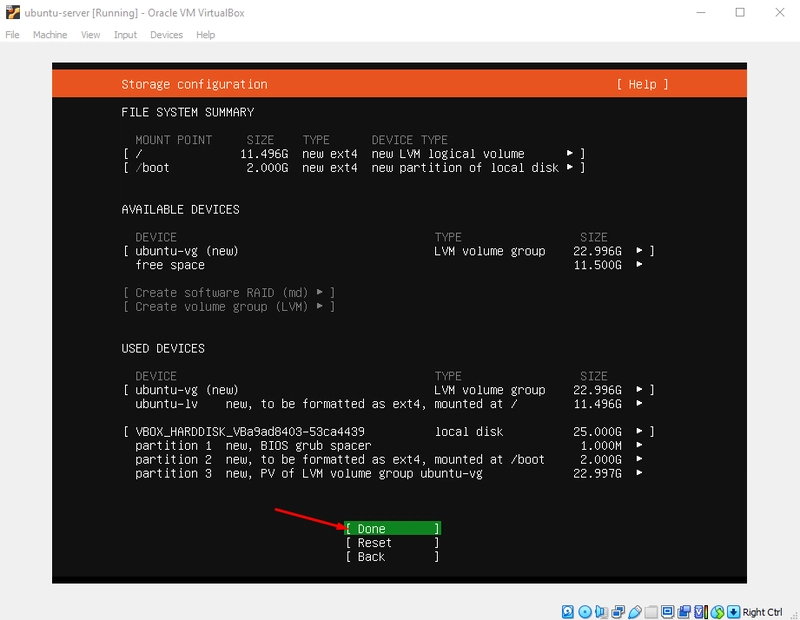800x620 pixels.
Task: Click the Back button
Action: point(392,557)
